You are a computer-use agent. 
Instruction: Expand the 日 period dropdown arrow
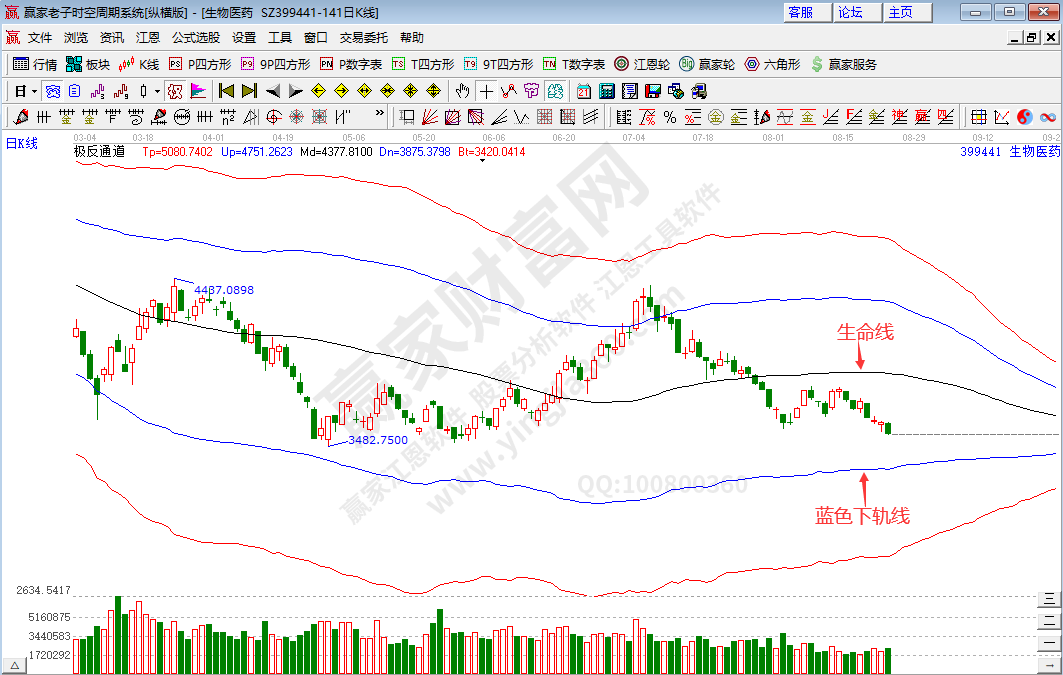(33, 91)
